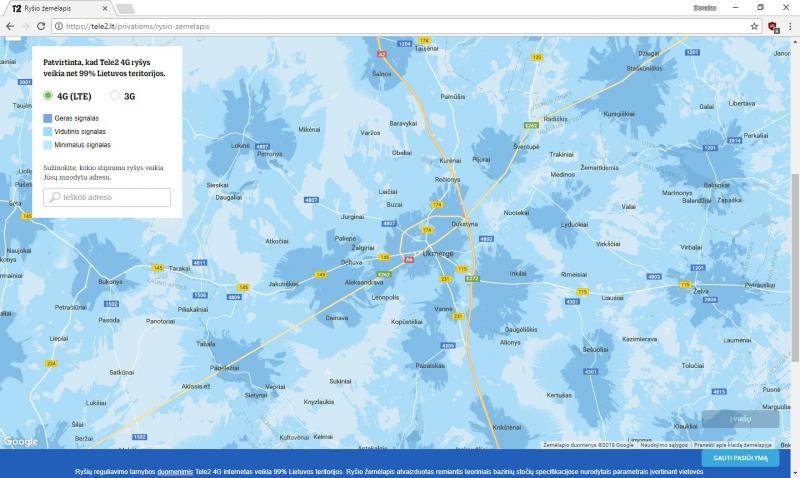Click the Šešuoliai town label
Viewport: 800px width, 478px height.
tap(595, 349)
